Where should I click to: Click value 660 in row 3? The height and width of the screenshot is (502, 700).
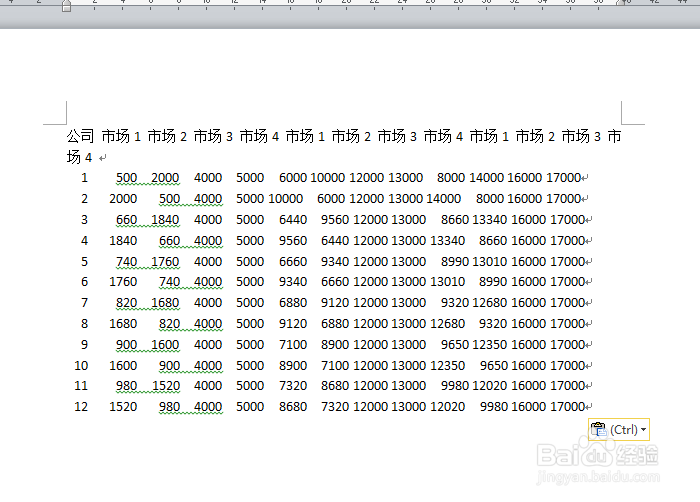click(x=126, y=220)
